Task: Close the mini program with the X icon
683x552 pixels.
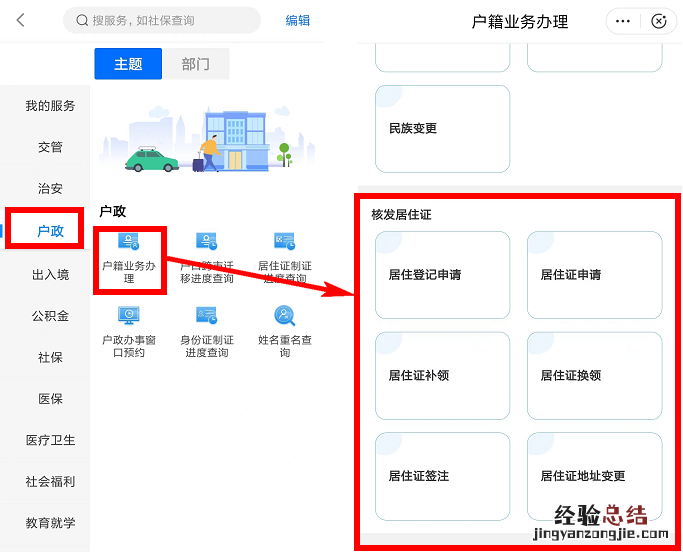Action: point(659,21)
